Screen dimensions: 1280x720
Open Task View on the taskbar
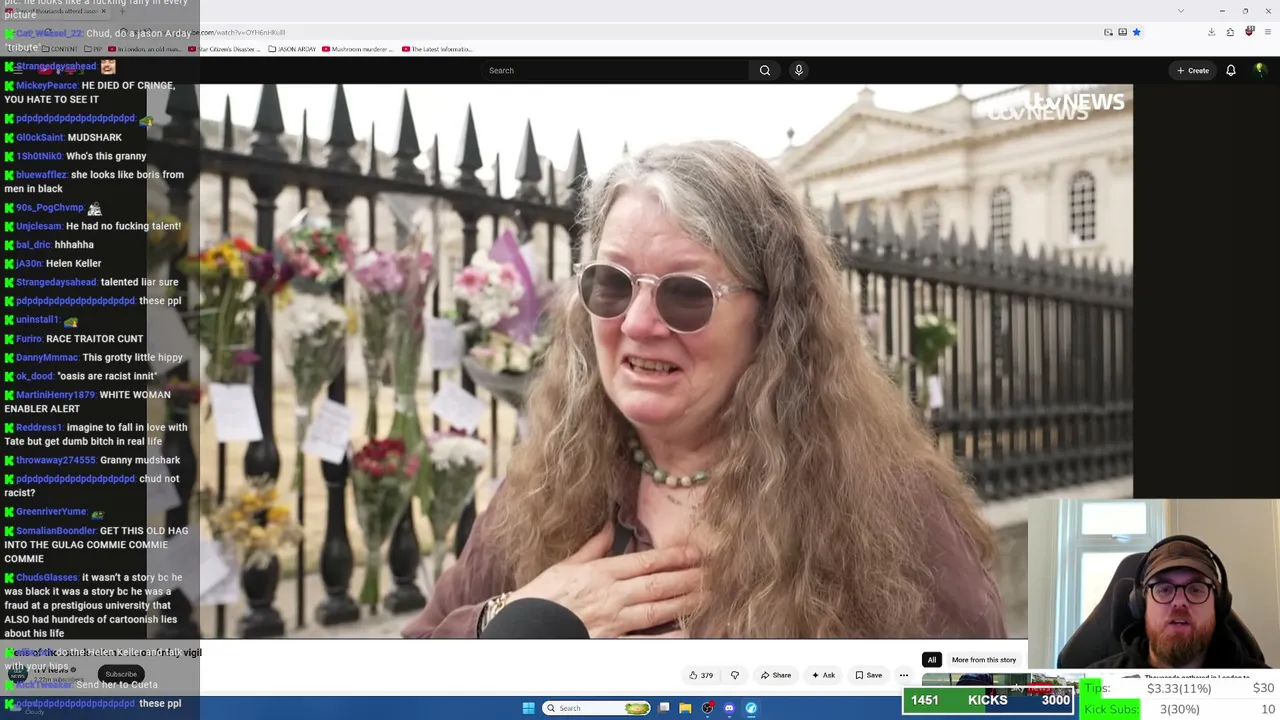[x=664, y=708]
